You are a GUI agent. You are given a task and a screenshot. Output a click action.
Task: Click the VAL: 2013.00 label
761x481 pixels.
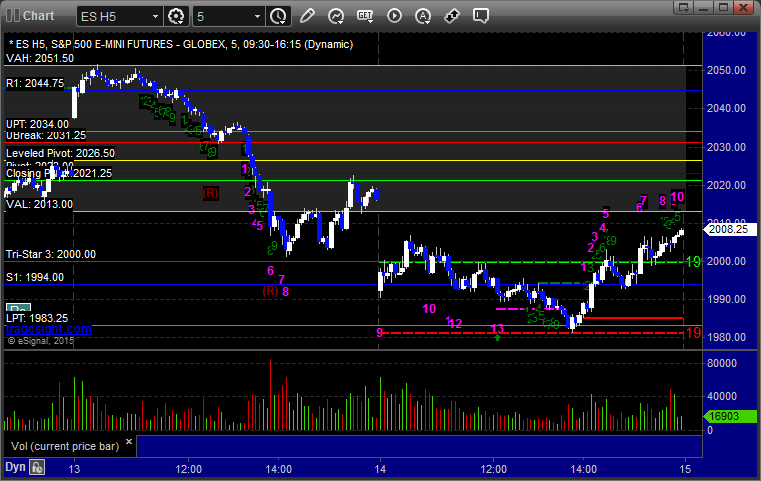coord(39,204)
